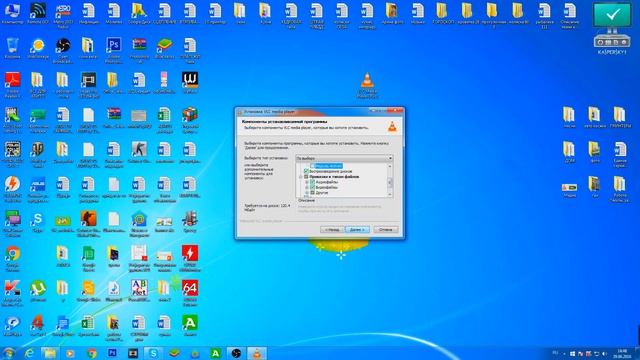
Task: Expand the 'Другие' tree node
Action: [307, 193]
